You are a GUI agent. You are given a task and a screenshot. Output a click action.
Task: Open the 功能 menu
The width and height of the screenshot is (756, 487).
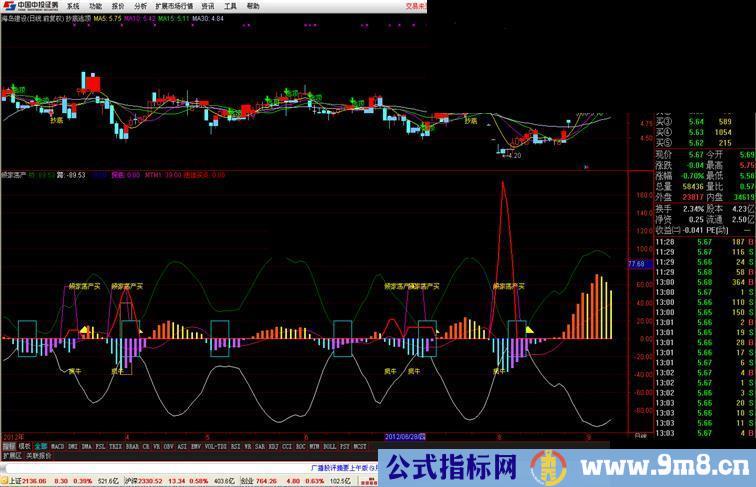point(95,5)
